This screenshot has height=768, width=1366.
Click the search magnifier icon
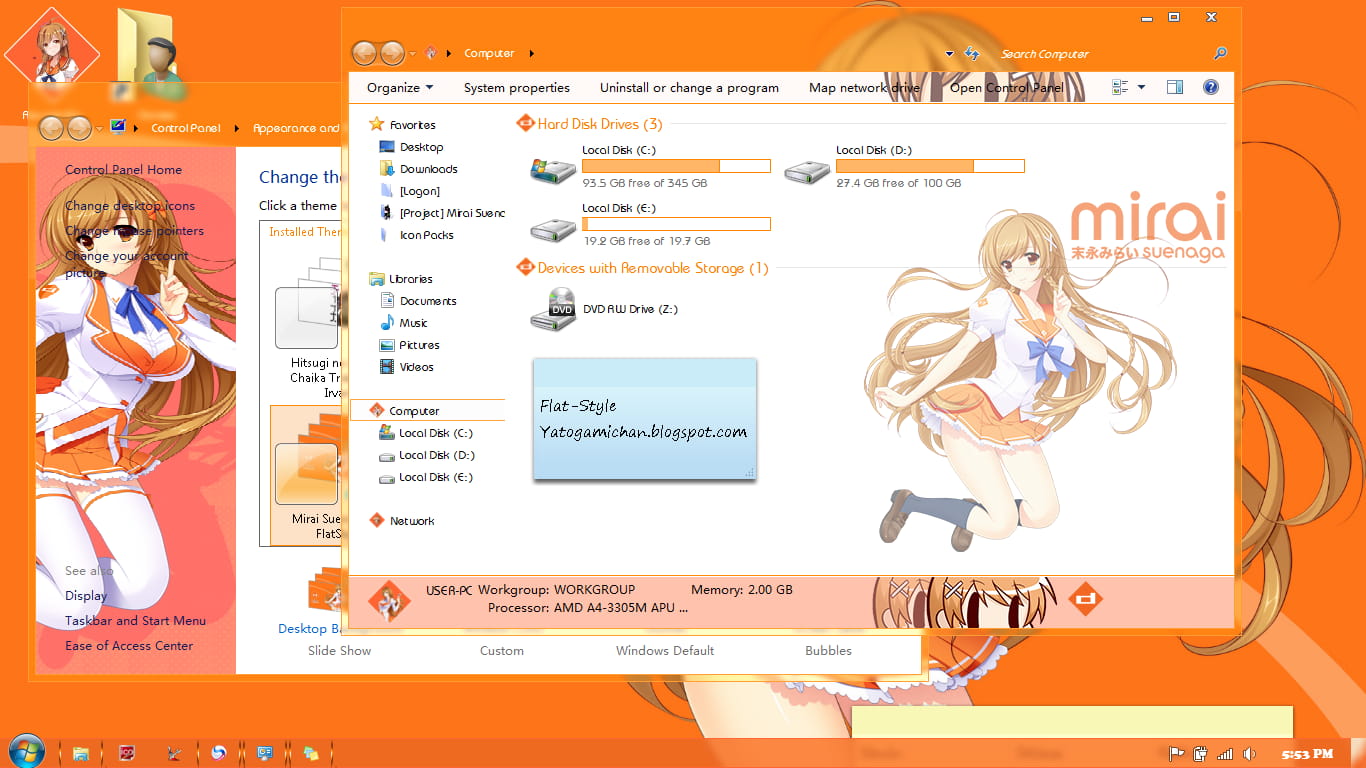[x=1220, y=53]
